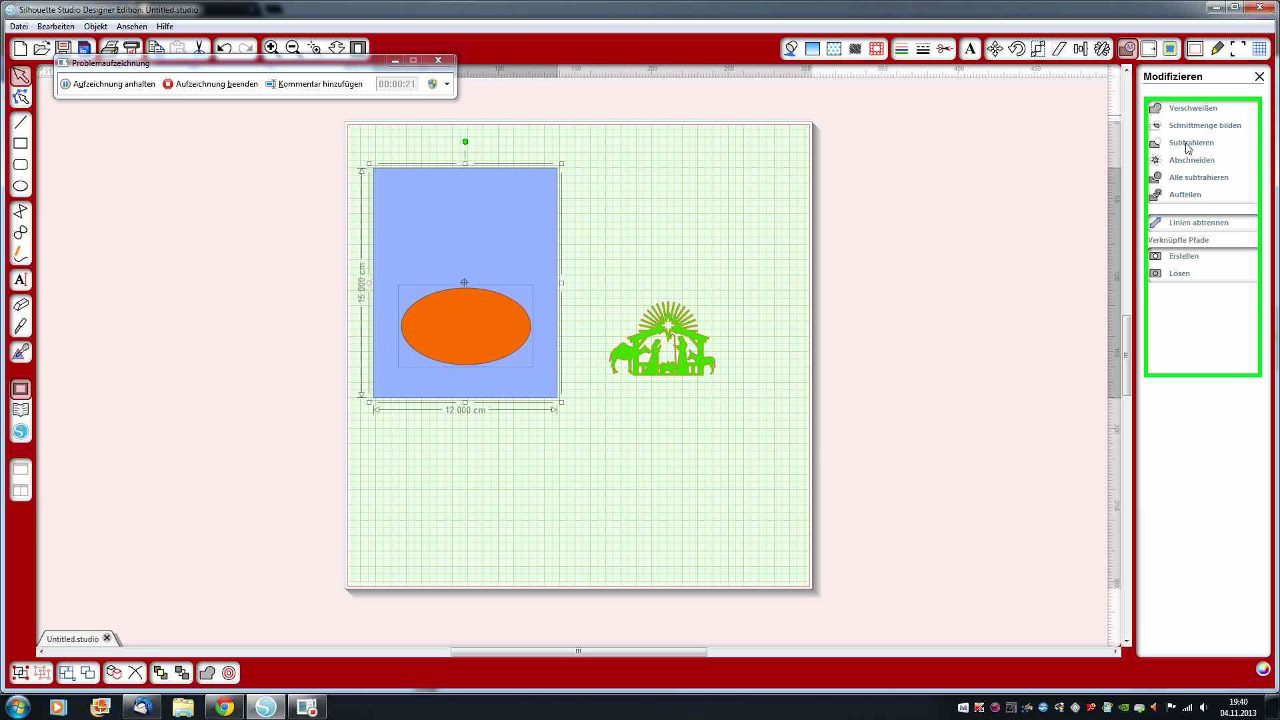Image resolution: width=1280 pixels, height=720 pixels.
Task: Click Subtrahieren in the Modifizieren panel
Action: pos(1191,143)
